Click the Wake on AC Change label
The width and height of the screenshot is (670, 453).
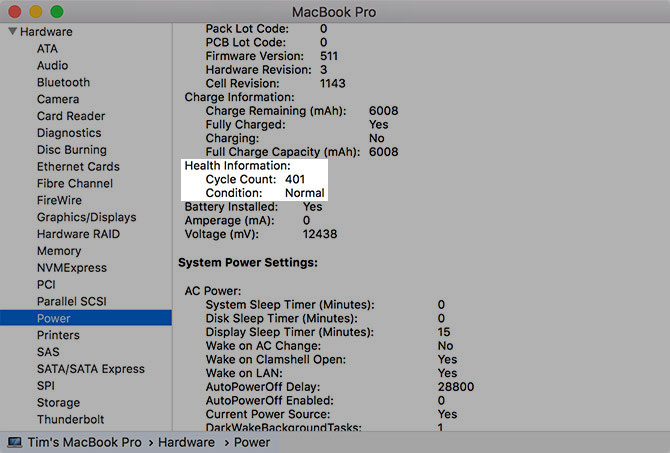point(263,346)
